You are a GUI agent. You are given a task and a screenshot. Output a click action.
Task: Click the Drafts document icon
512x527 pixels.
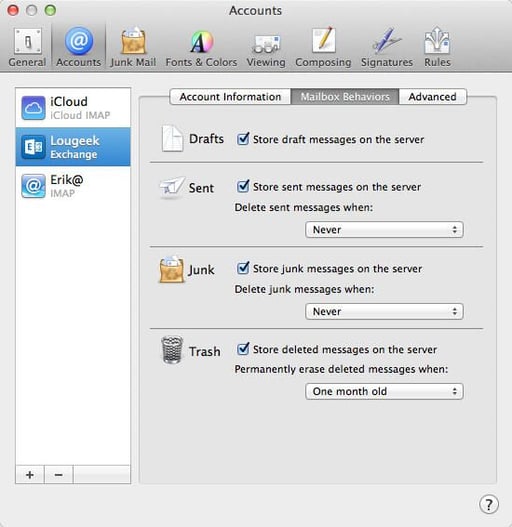(x=172, y=138)
